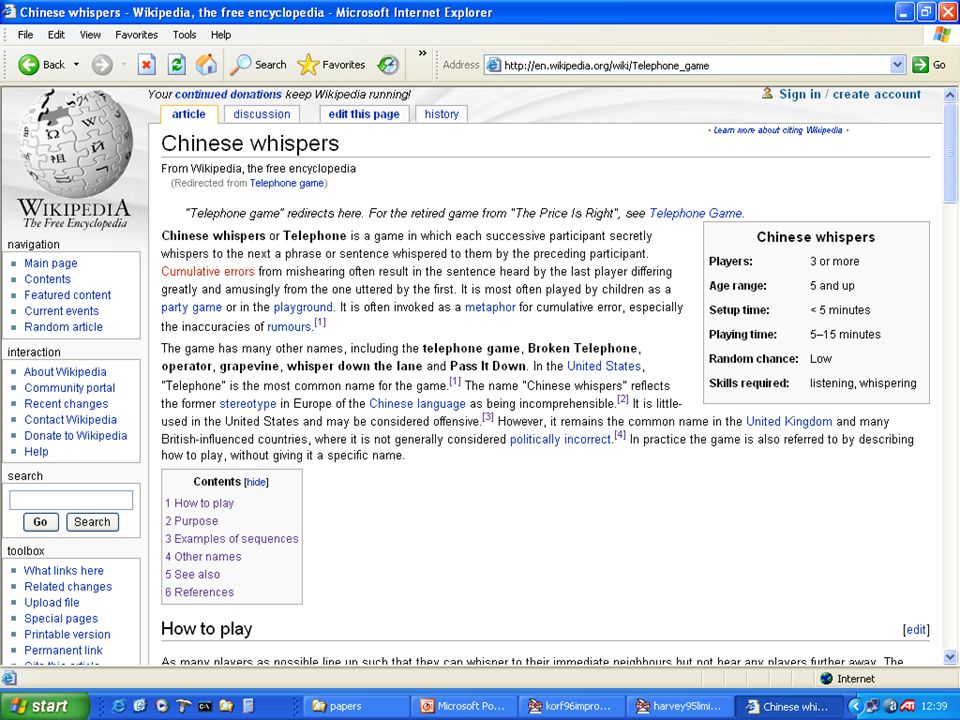Open the Search magnifier toolbar button
This screenshot has height=720, width=960.
[258, 64]
